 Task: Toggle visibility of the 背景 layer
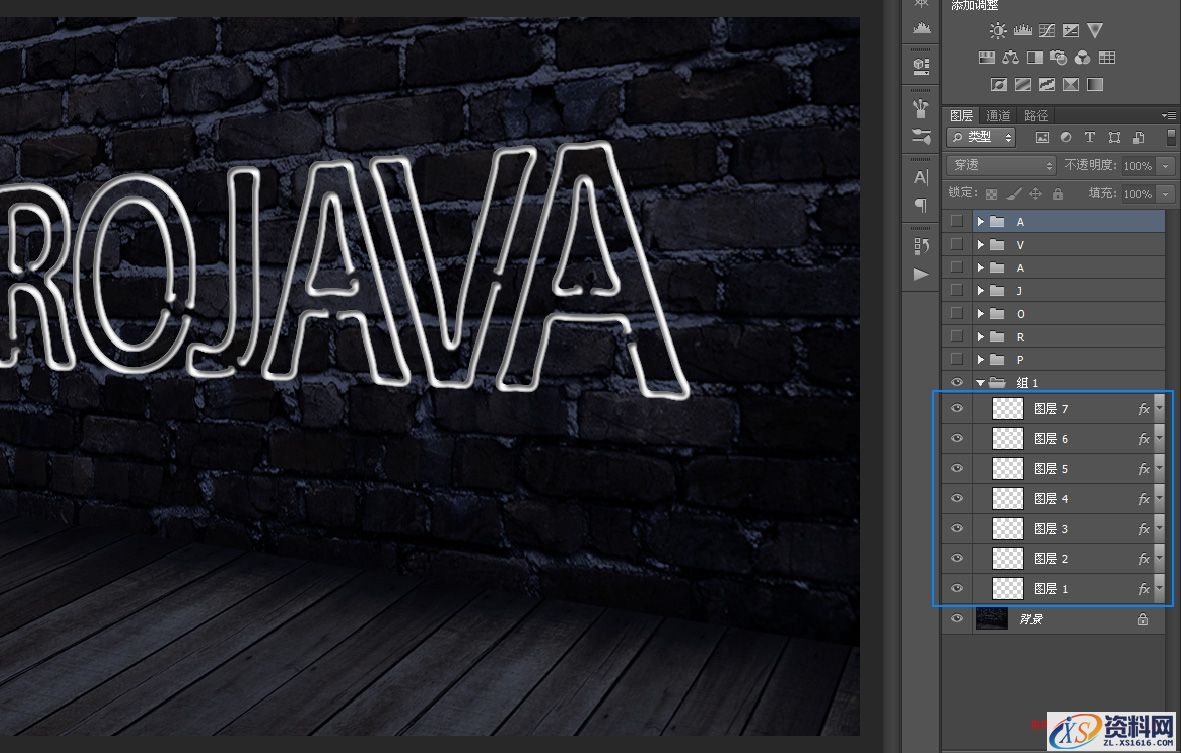957,619
